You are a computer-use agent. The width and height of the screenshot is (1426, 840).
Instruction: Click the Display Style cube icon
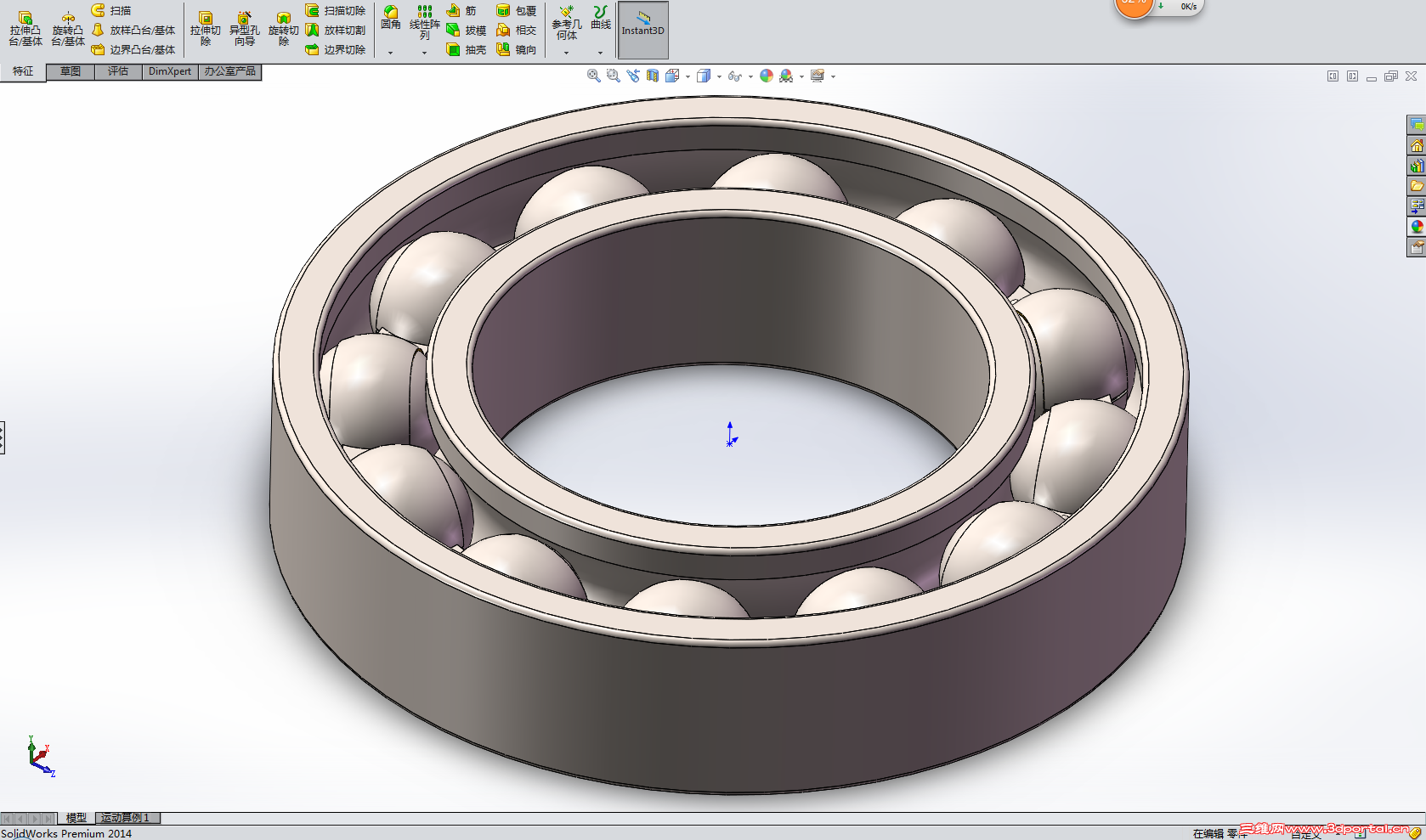704,76
